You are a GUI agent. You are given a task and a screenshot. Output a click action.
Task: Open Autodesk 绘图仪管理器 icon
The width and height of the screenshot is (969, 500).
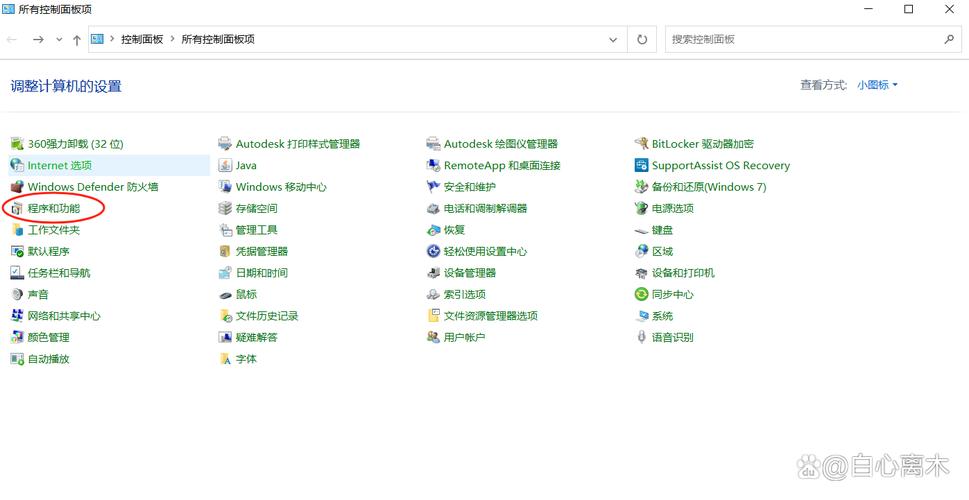click(x=433, y=144)
